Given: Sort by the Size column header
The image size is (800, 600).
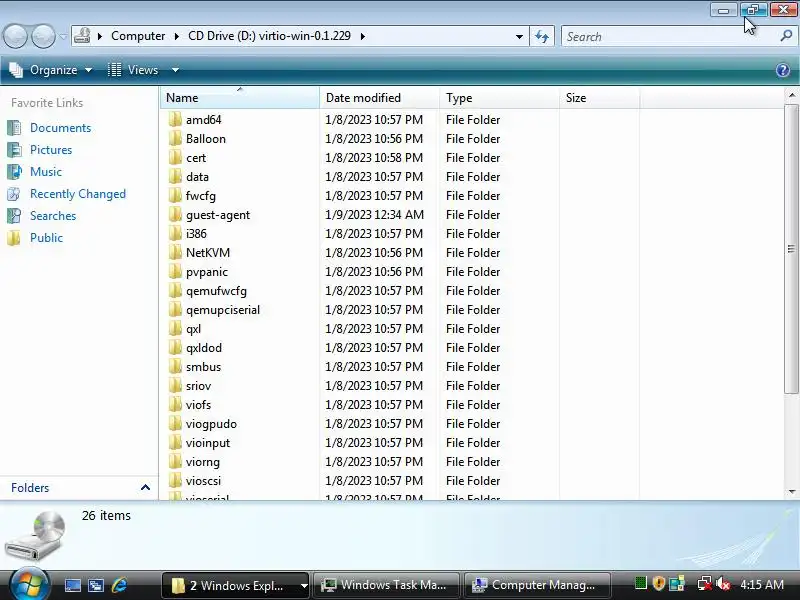Looking at the screenshot, I should coord(599,97).
